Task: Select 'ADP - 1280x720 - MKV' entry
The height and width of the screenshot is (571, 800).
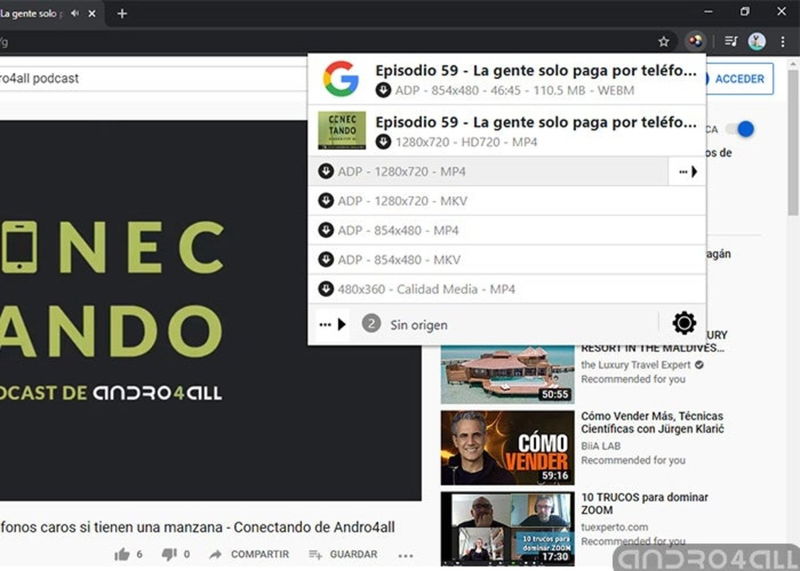Action: click(507, 201)
